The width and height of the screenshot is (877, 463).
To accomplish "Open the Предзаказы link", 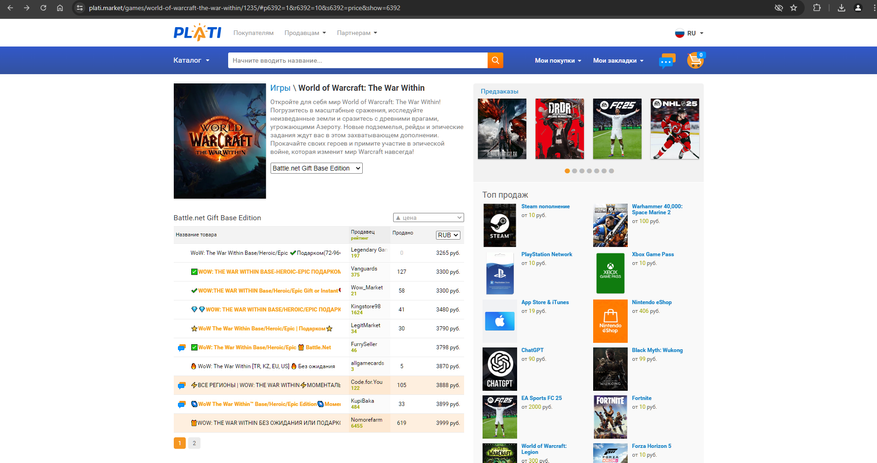I will (x=499, y=91).
